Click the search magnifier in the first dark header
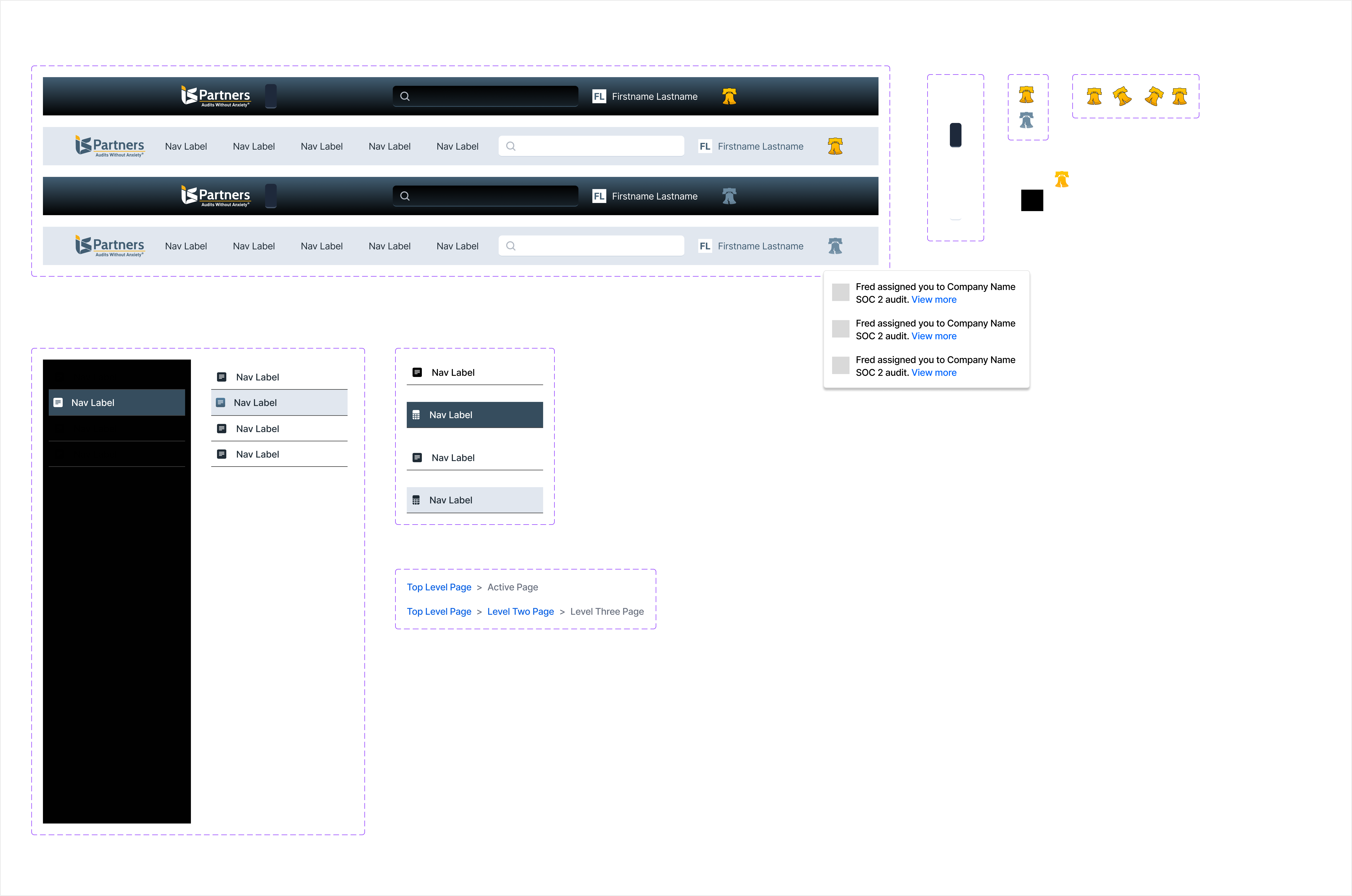1352x896 pixels. coord(405,96)
